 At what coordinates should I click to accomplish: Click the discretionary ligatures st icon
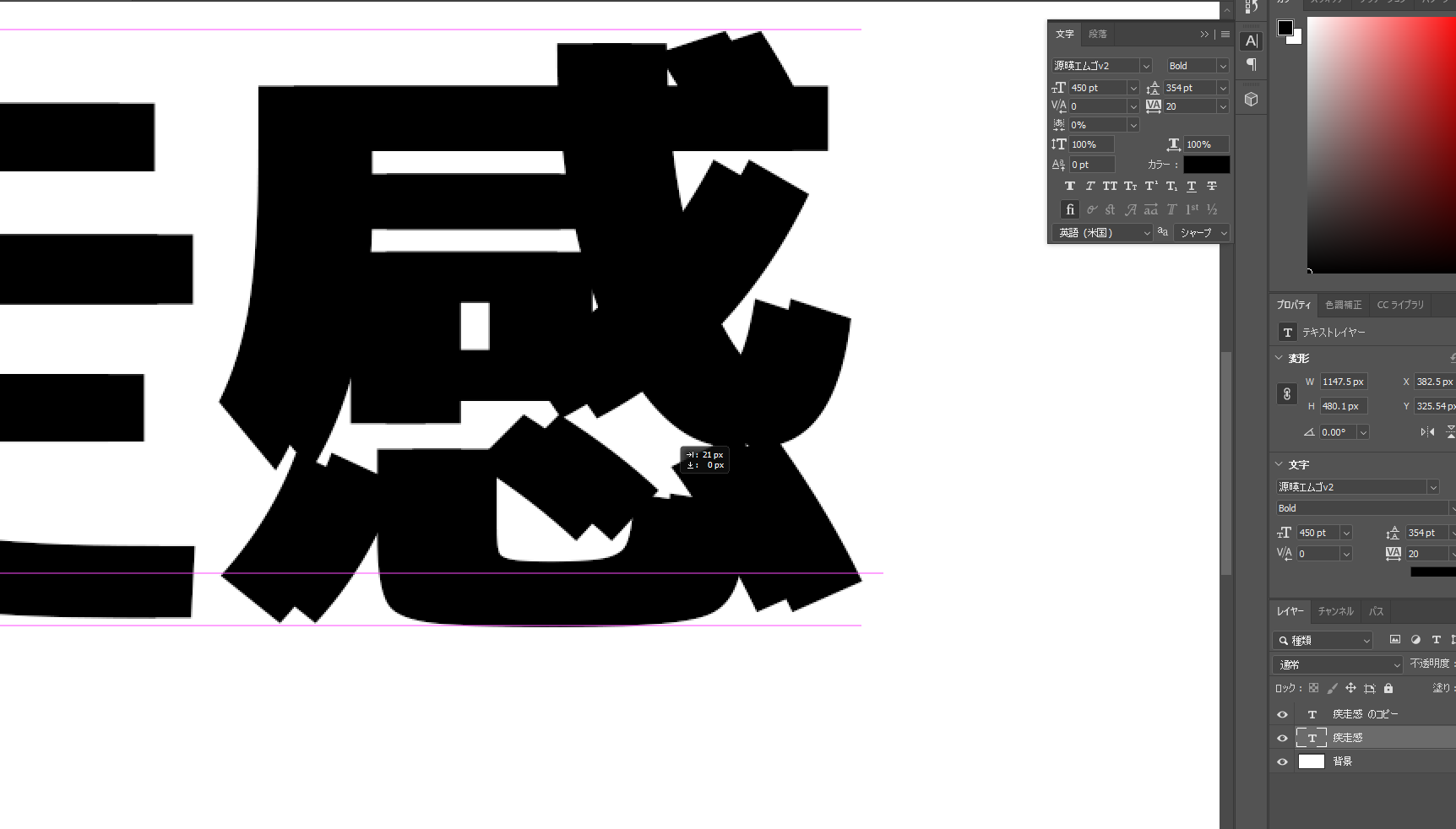click(1111, 209)
